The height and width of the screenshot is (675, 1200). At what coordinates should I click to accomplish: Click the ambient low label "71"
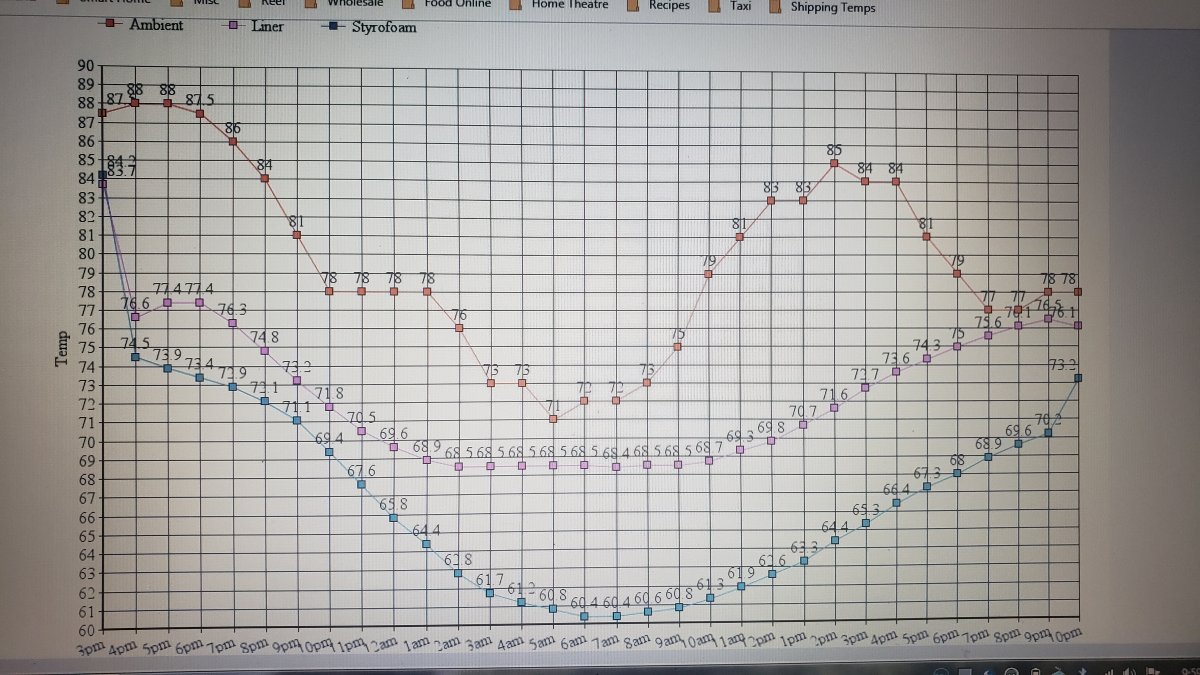click(x=553, y=406)
